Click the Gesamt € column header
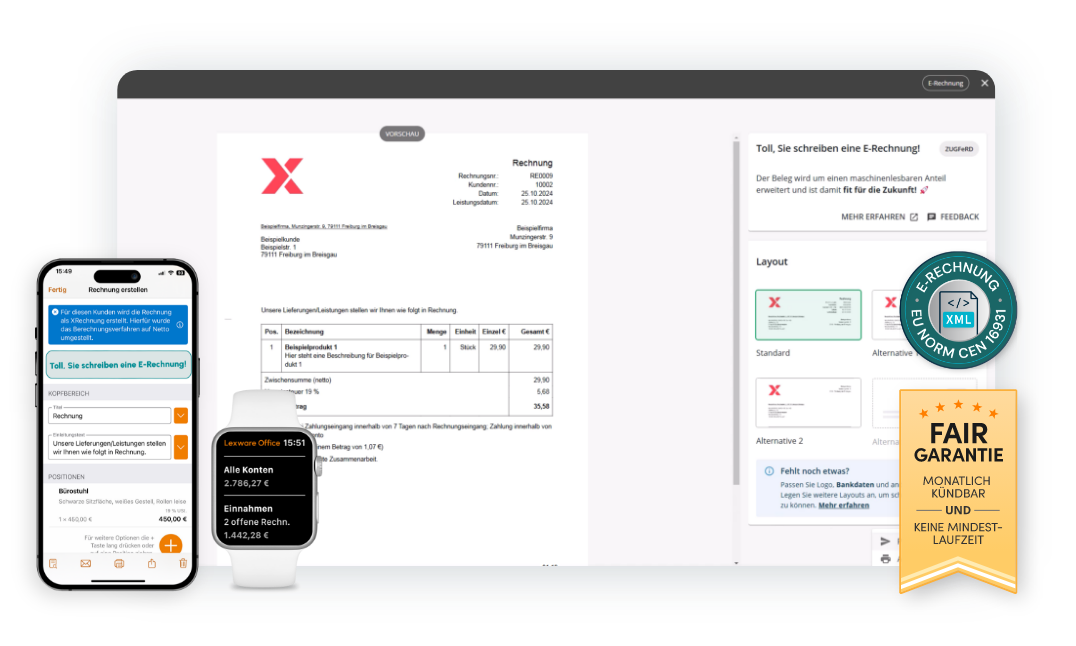Screen dimensions: 1076x646 pyautogui.click(x=535, y=332)
